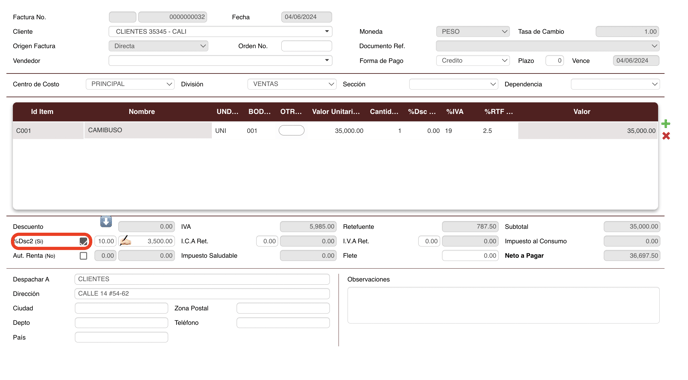Click the Impuesto al Consumo value field
The image size is (688, 380).
tap(632, 241)
